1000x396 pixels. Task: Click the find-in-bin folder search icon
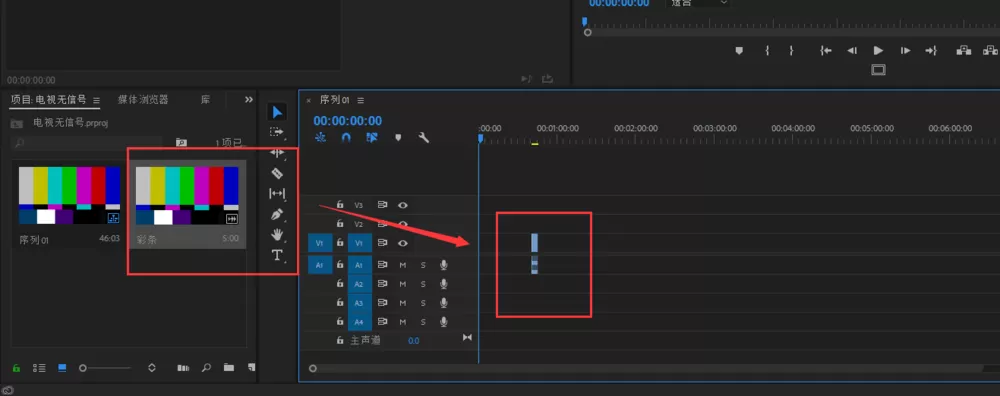(181, 143)
